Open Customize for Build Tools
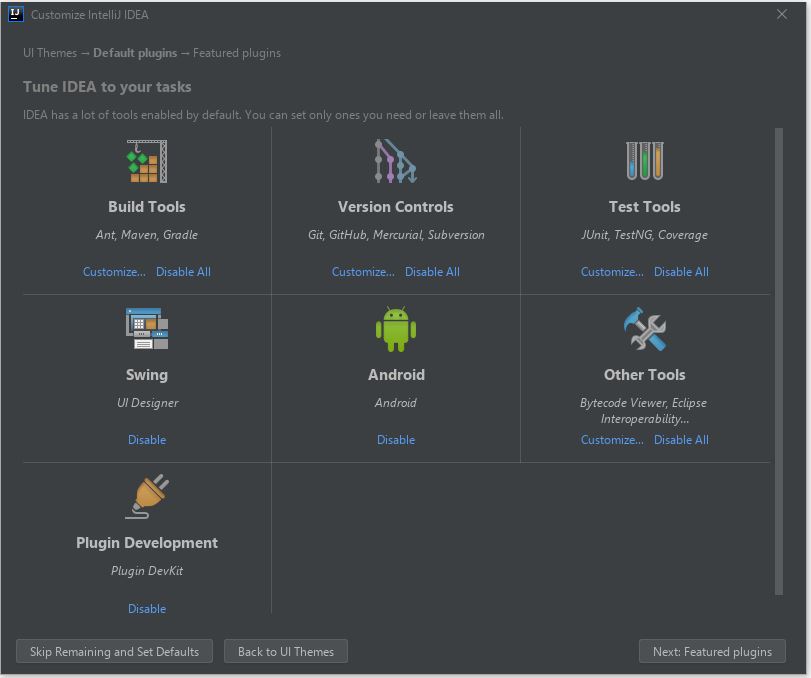Viewport: 811px width, 678px height. coord(114,272)
